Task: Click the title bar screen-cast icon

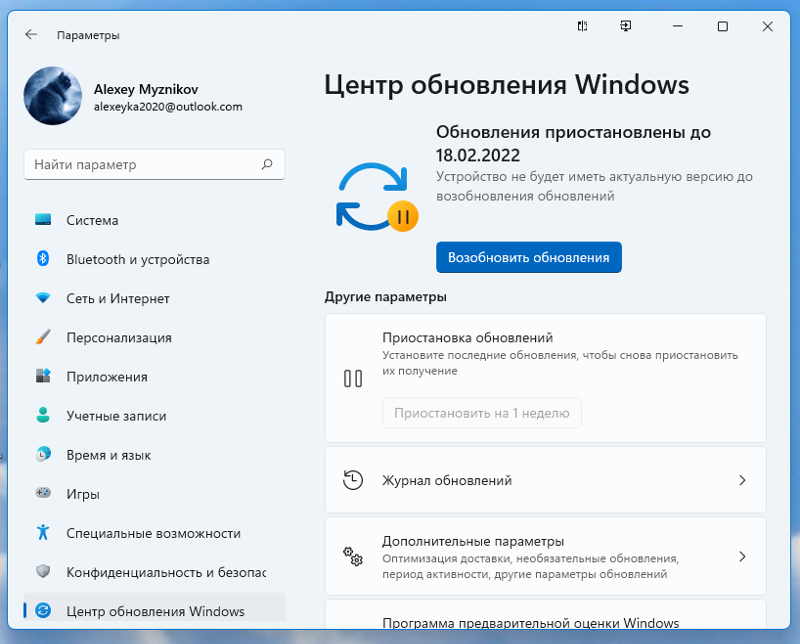Action: pyautogui.click(x=626, y=26)
